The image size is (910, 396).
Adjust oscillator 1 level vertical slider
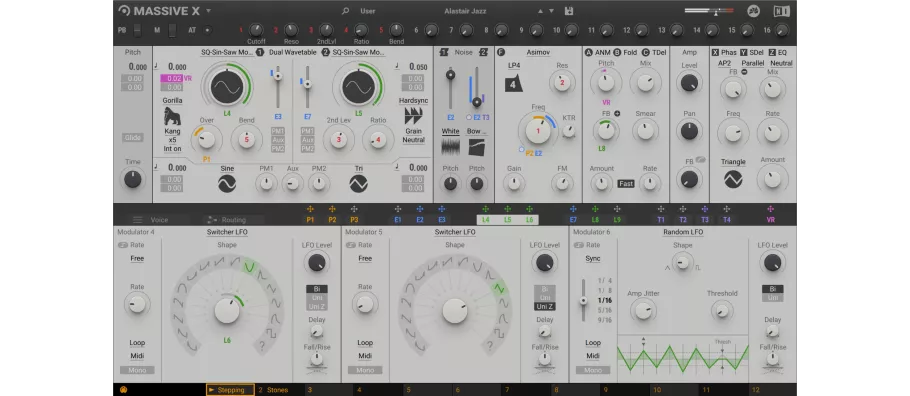coord(278,87)
